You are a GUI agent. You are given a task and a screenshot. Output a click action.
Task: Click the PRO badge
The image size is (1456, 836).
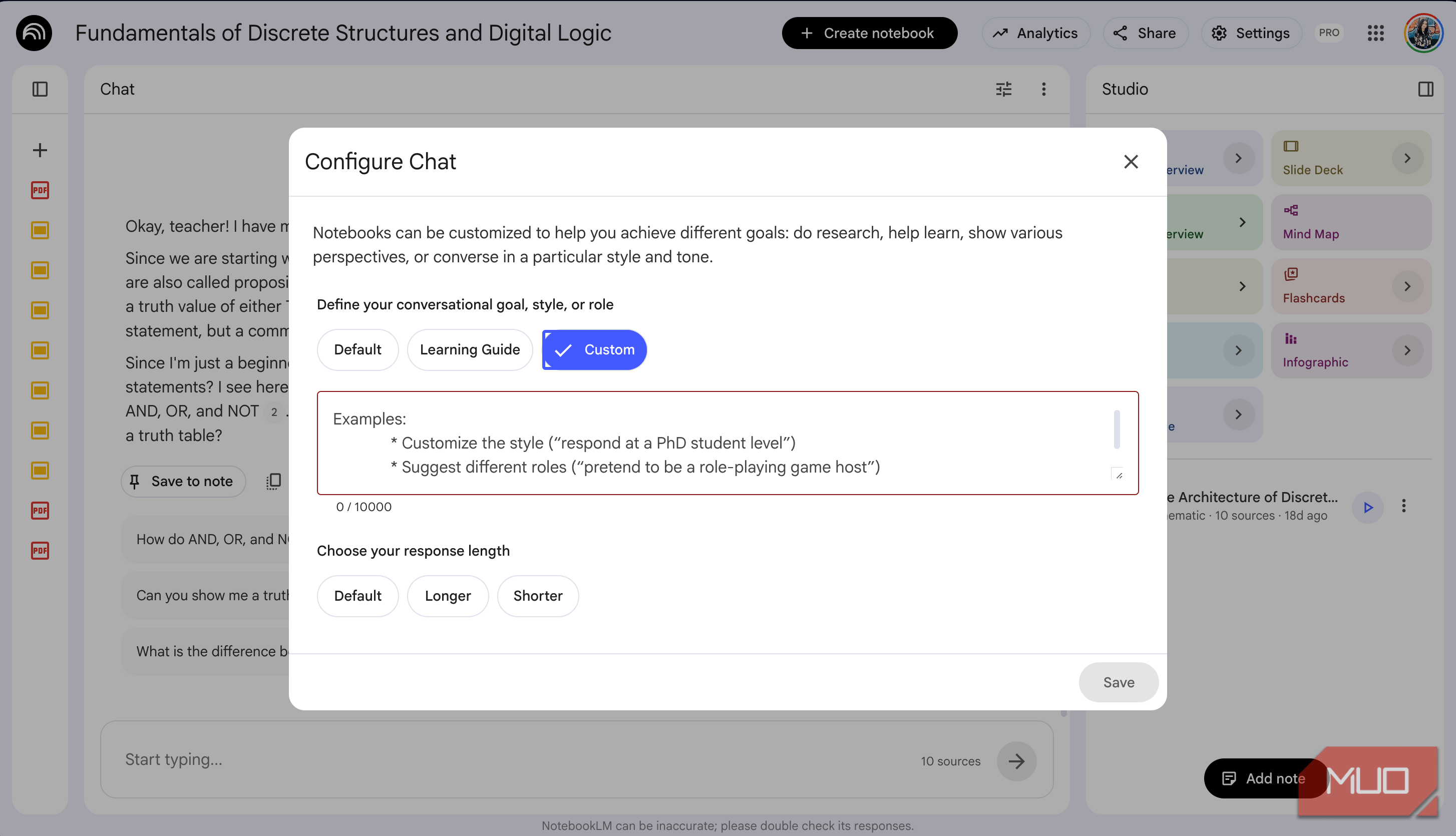coord(1328,33)
